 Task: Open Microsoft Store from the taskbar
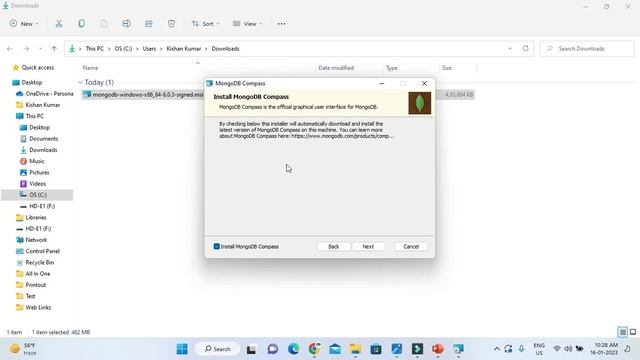click(376, 349)
